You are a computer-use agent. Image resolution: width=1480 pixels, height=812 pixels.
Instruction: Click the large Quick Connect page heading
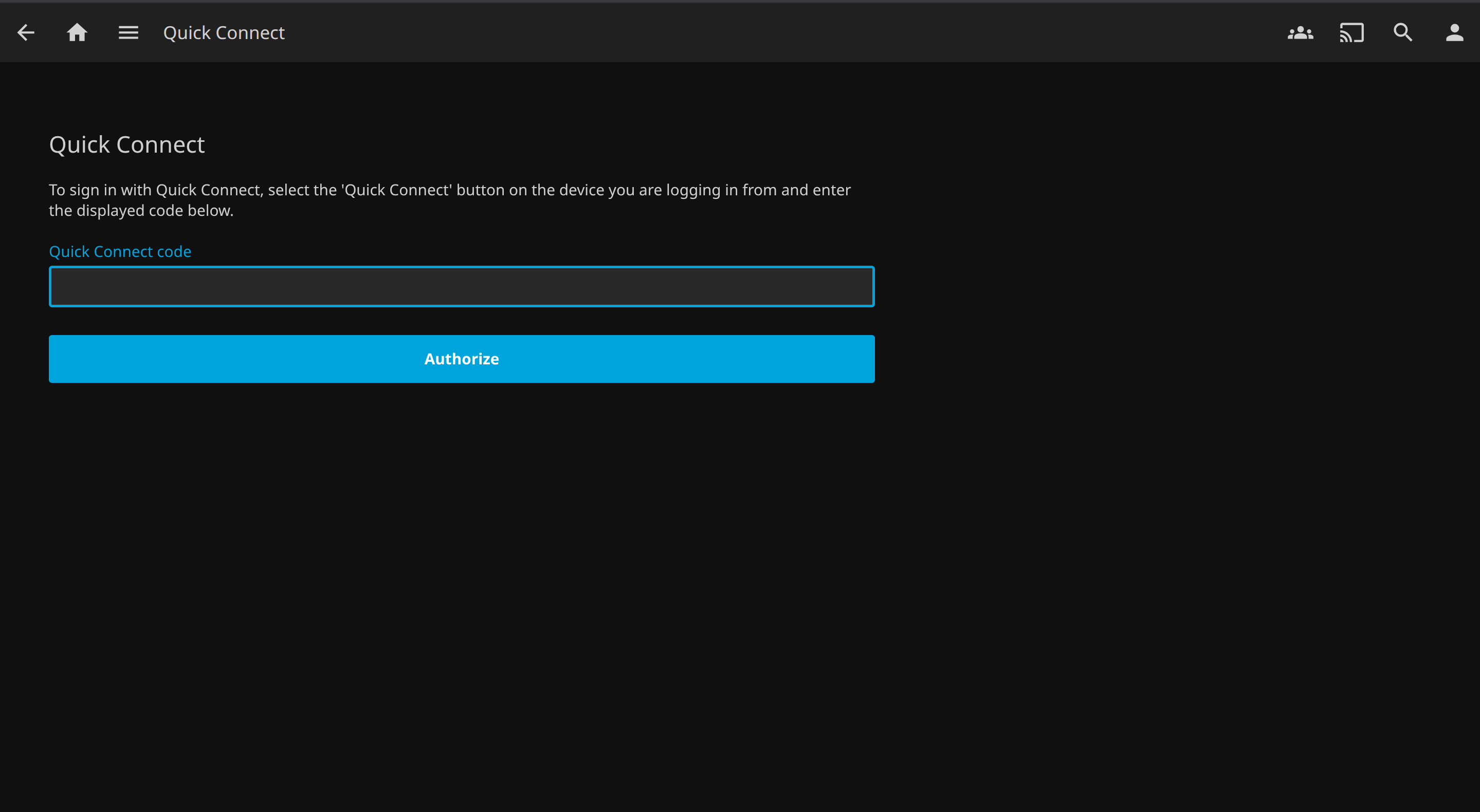click(127, 145)
